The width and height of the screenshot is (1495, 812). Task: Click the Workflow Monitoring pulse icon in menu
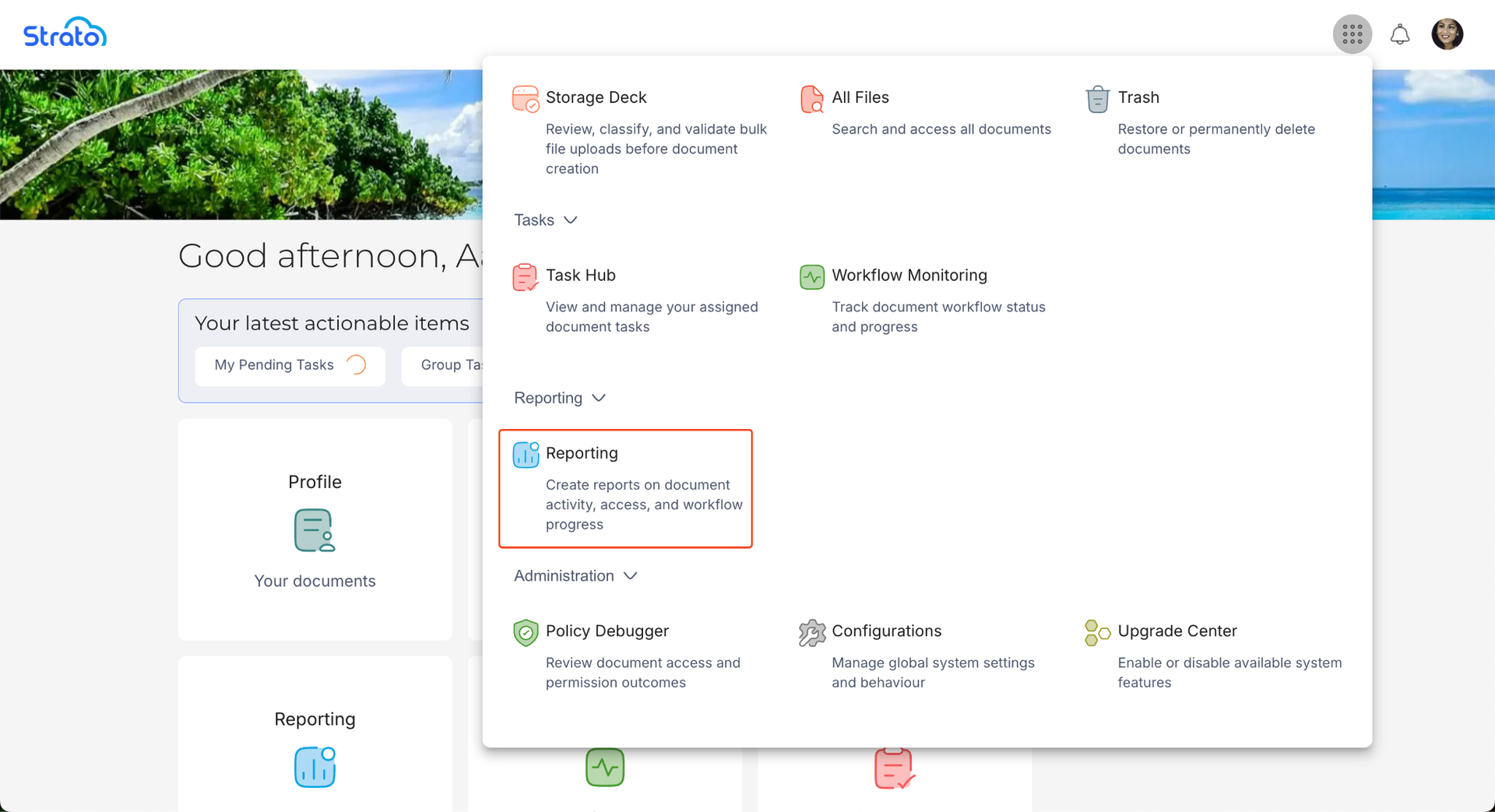811,276
